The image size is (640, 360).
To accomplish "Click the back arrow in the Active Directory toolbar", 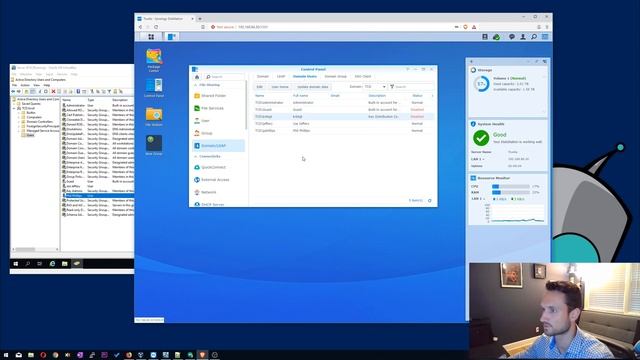I will click(13, 91).
